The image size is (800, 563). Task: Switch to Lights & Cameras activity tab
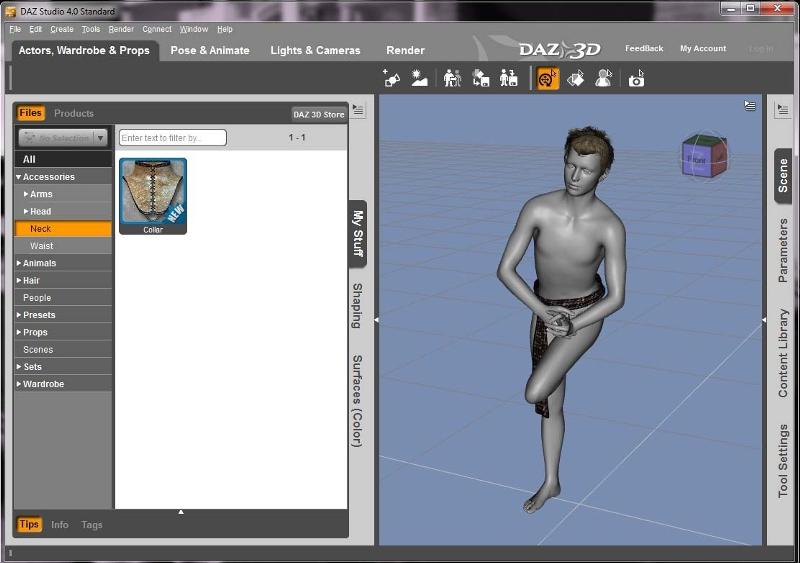315,51
